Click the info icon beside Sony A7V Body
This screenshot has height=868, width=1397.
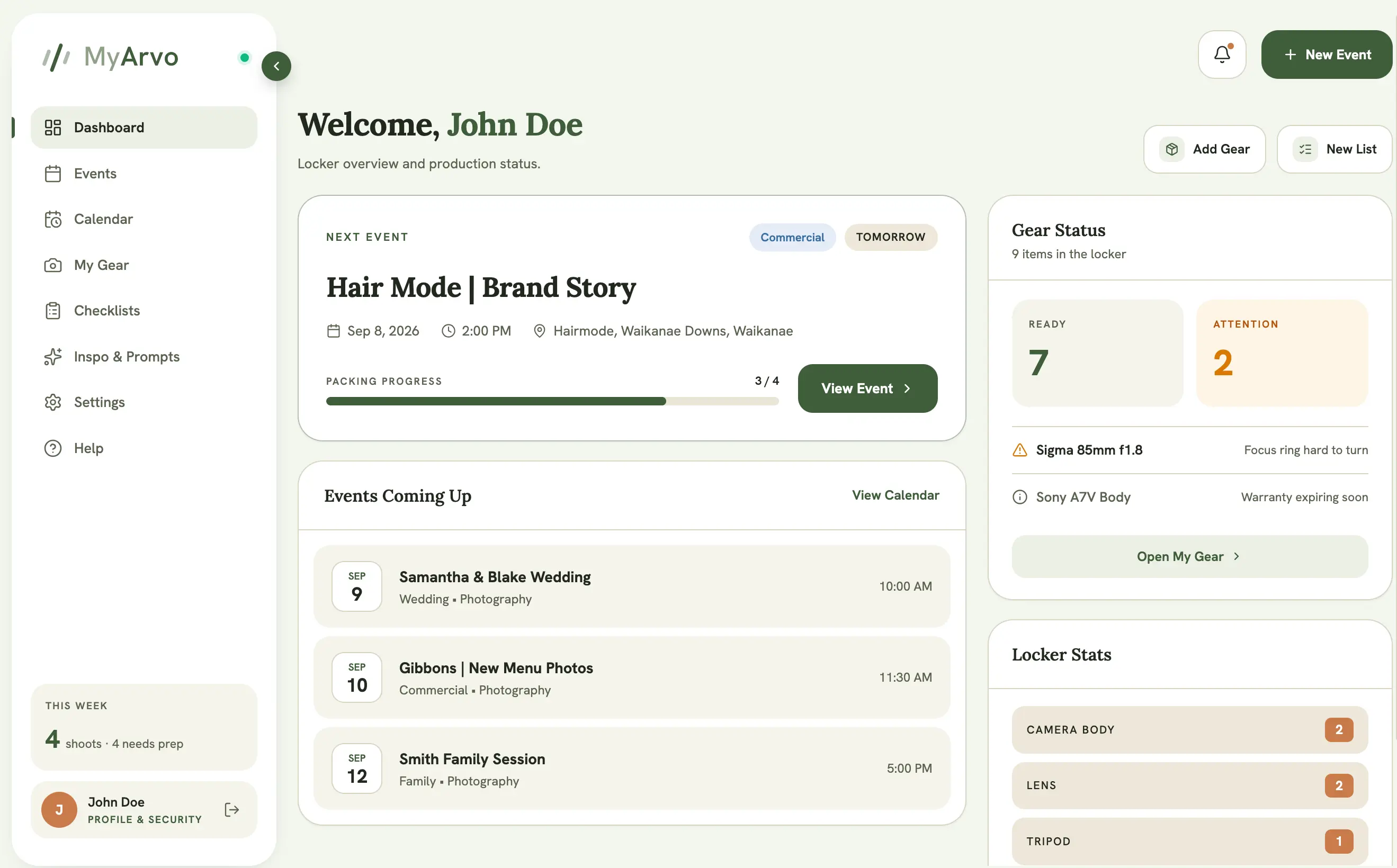coord(1019,497)
